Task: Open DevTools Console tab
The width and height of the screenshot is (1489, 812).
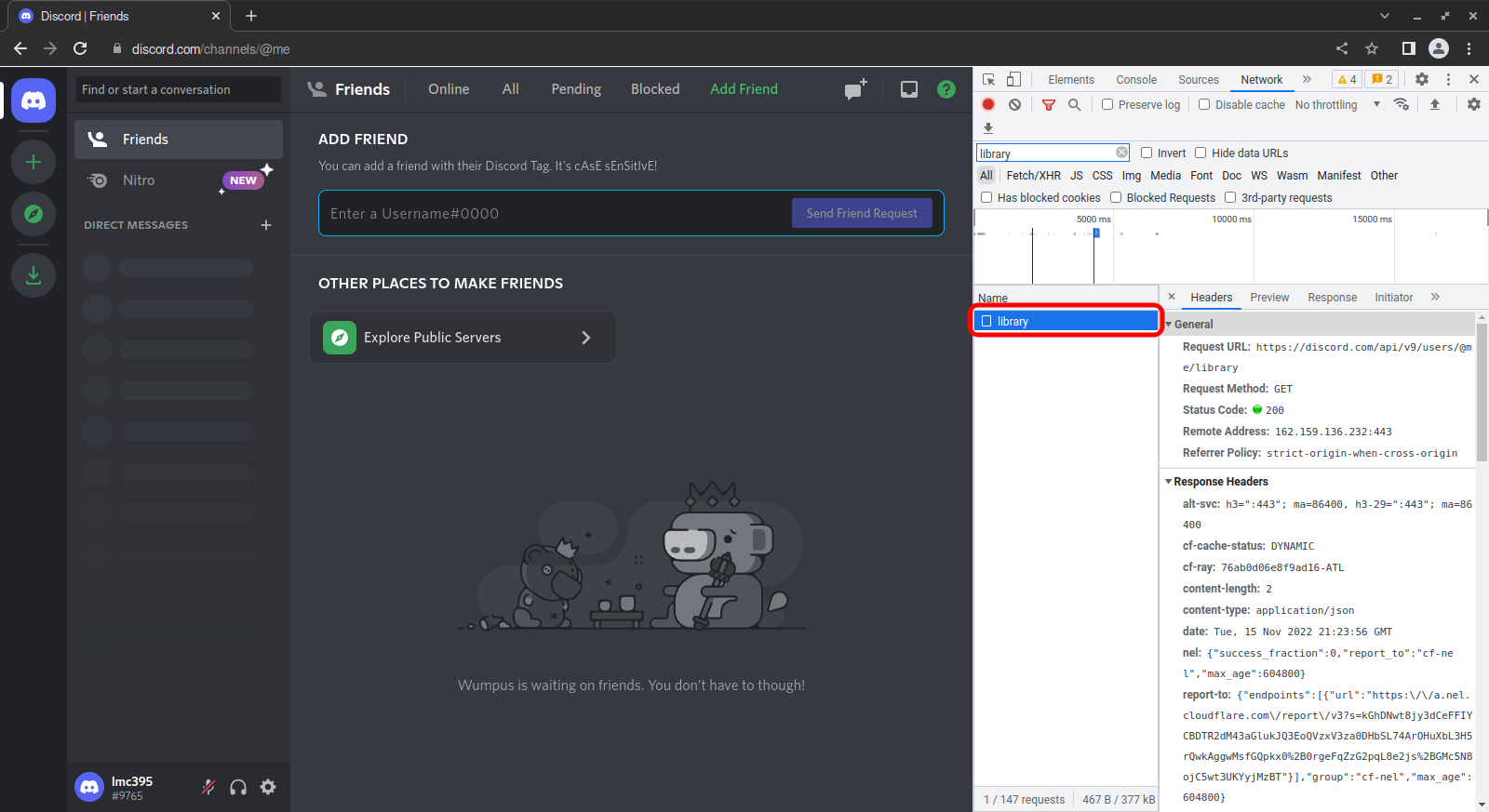Action: coord(1136,80)
